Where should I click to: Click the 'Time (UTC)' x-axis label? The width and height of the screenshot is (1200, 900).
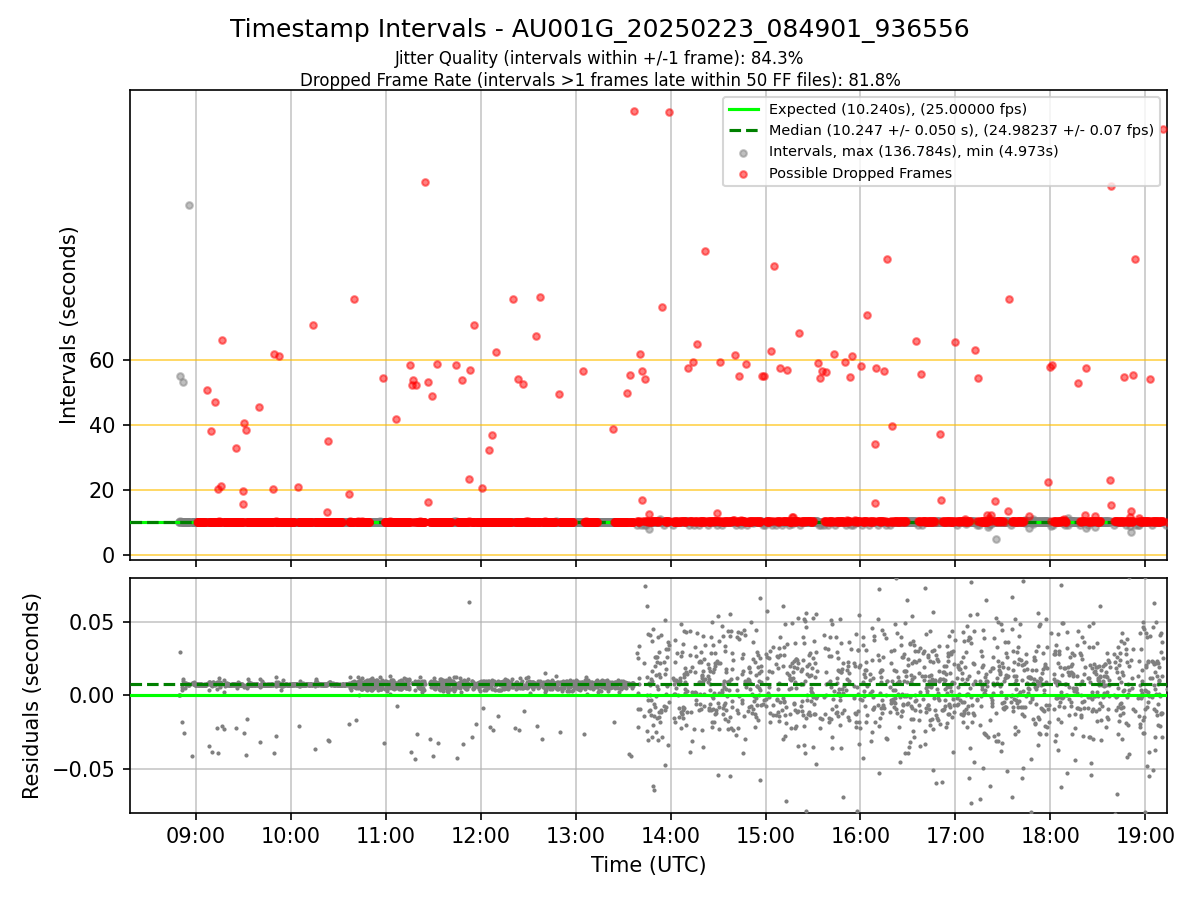point(648,865)
